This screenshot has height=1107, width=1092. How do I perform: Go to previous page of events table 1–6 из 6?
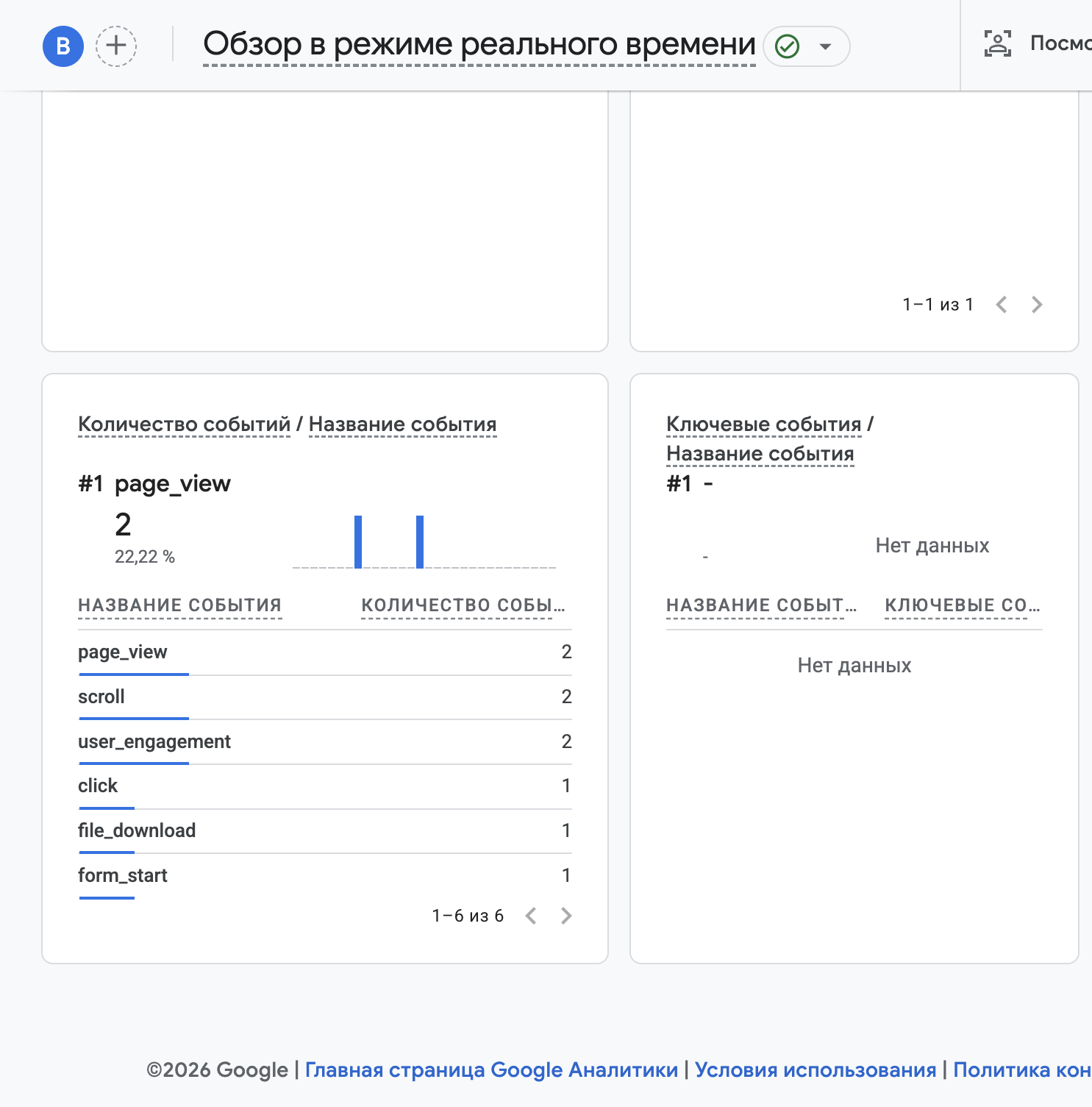click(531, 916)
